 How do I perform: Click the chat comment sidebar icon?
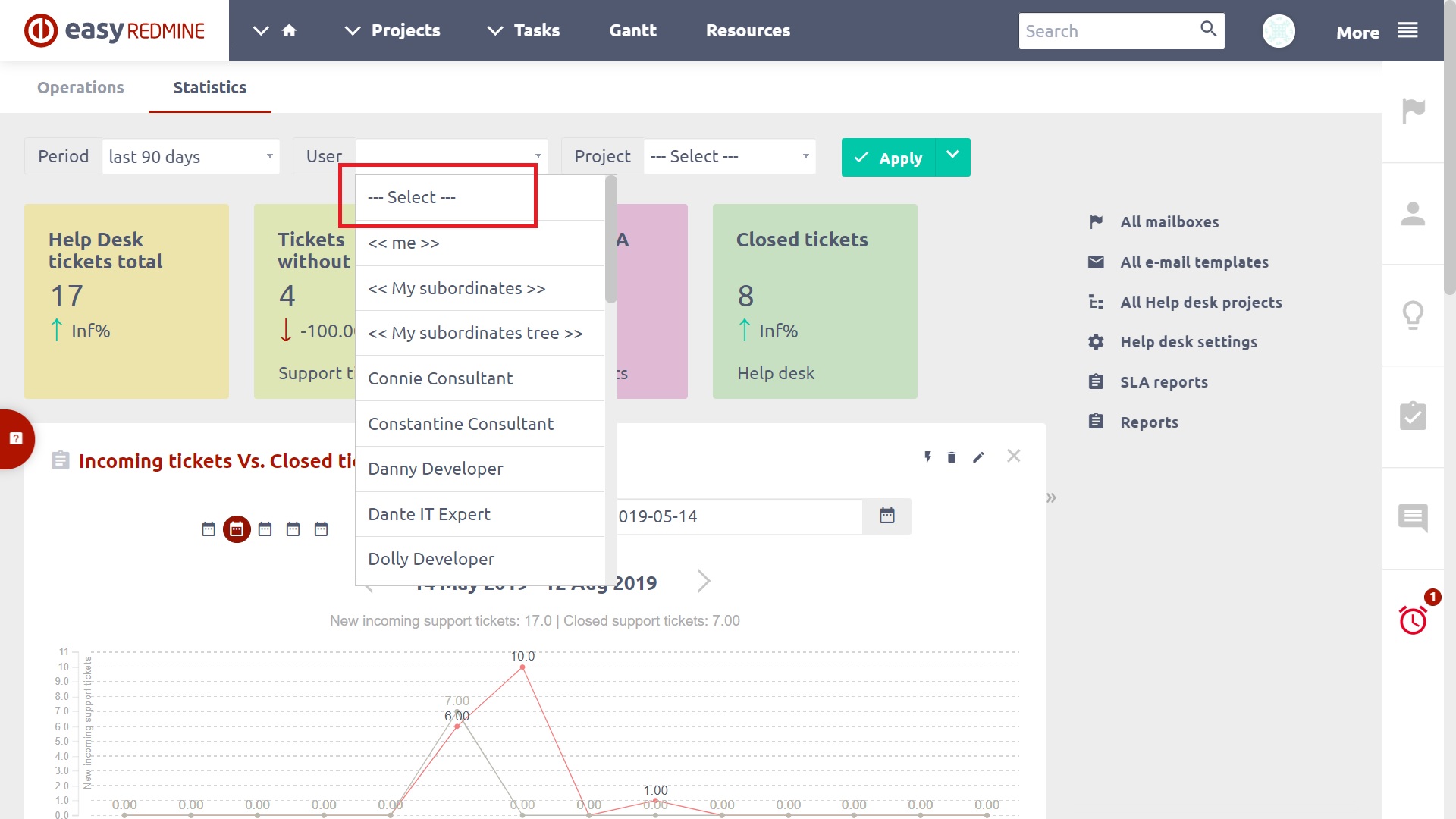(1413, 518)
